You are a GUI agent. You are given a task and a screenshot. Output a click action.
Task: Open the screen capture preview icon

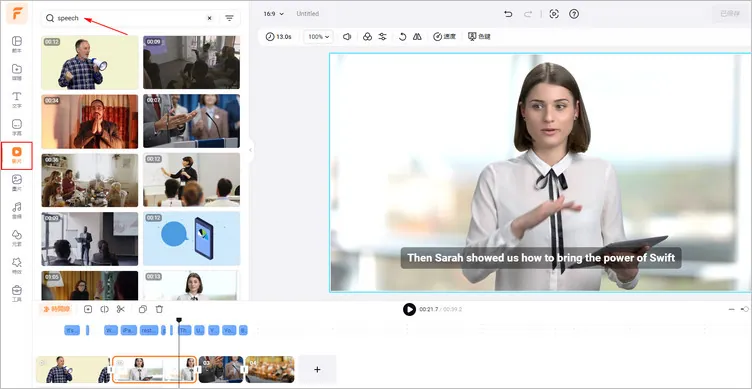554,14
